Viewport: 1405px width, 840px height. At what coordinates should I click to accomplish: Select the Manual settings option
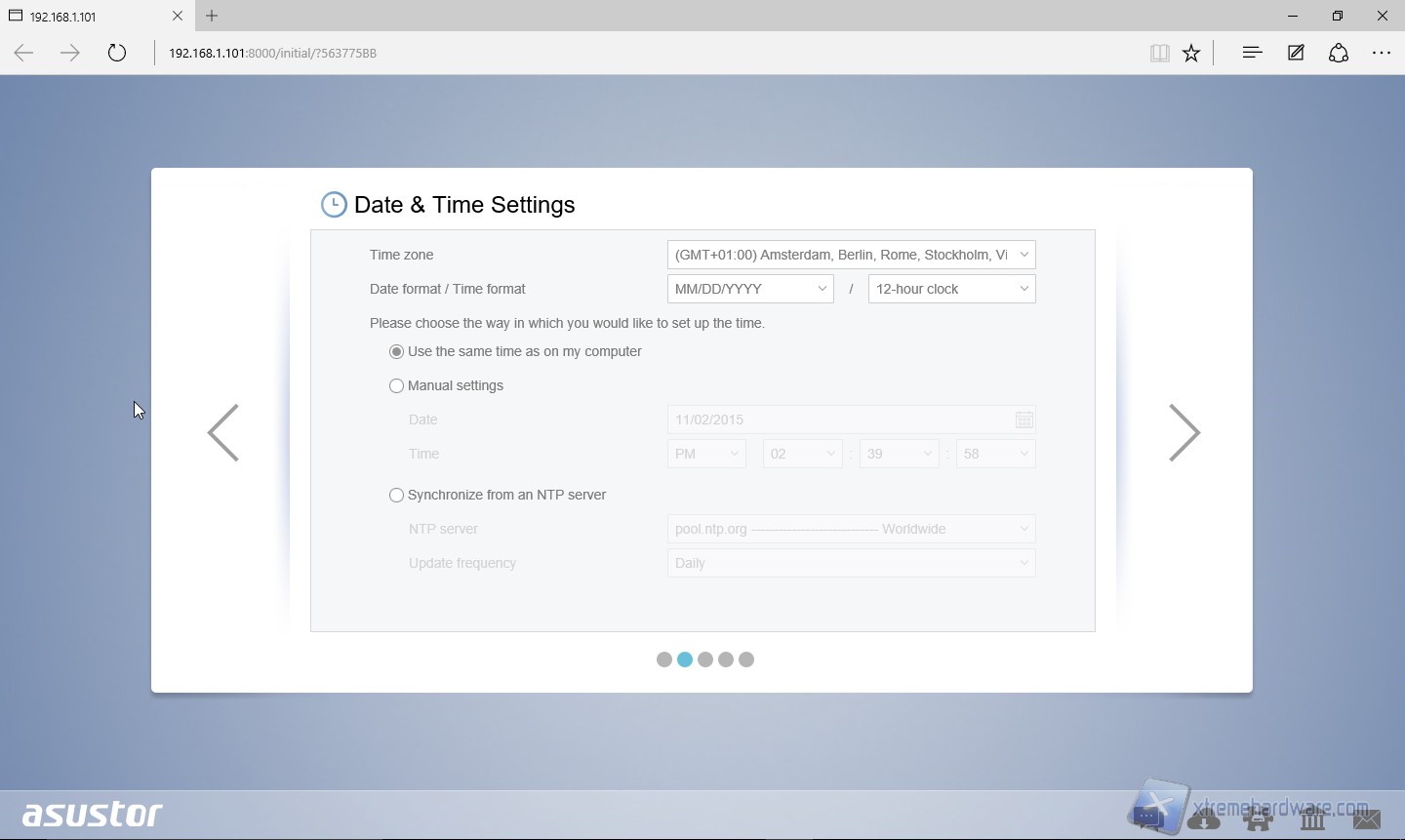tap(396, 385)
